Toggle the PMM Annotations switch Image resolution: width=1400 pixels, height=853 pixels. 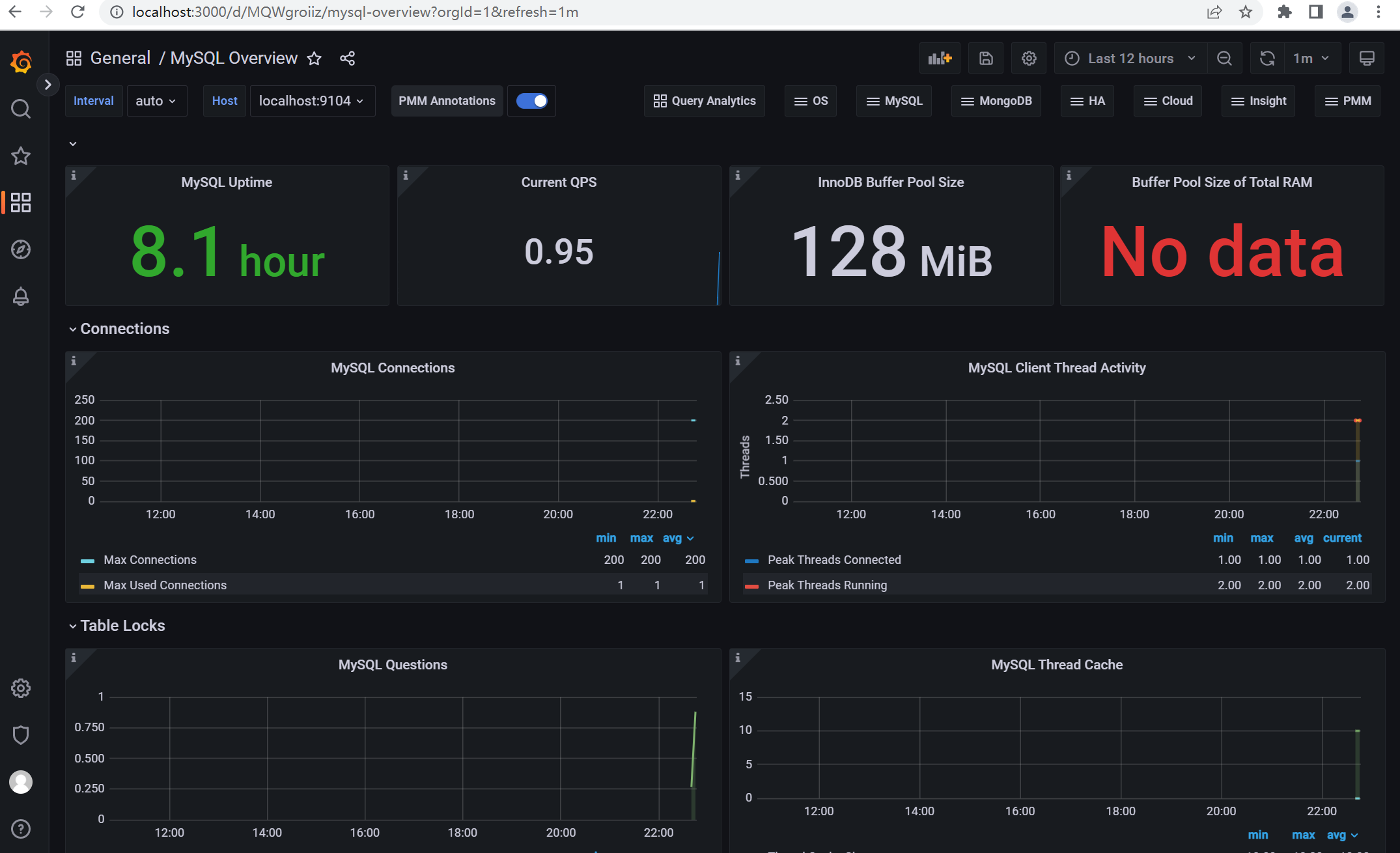point(531,101)
